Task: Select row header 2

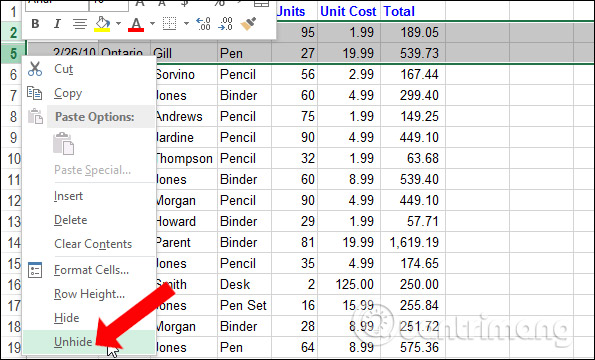Action: coord(13,33)
